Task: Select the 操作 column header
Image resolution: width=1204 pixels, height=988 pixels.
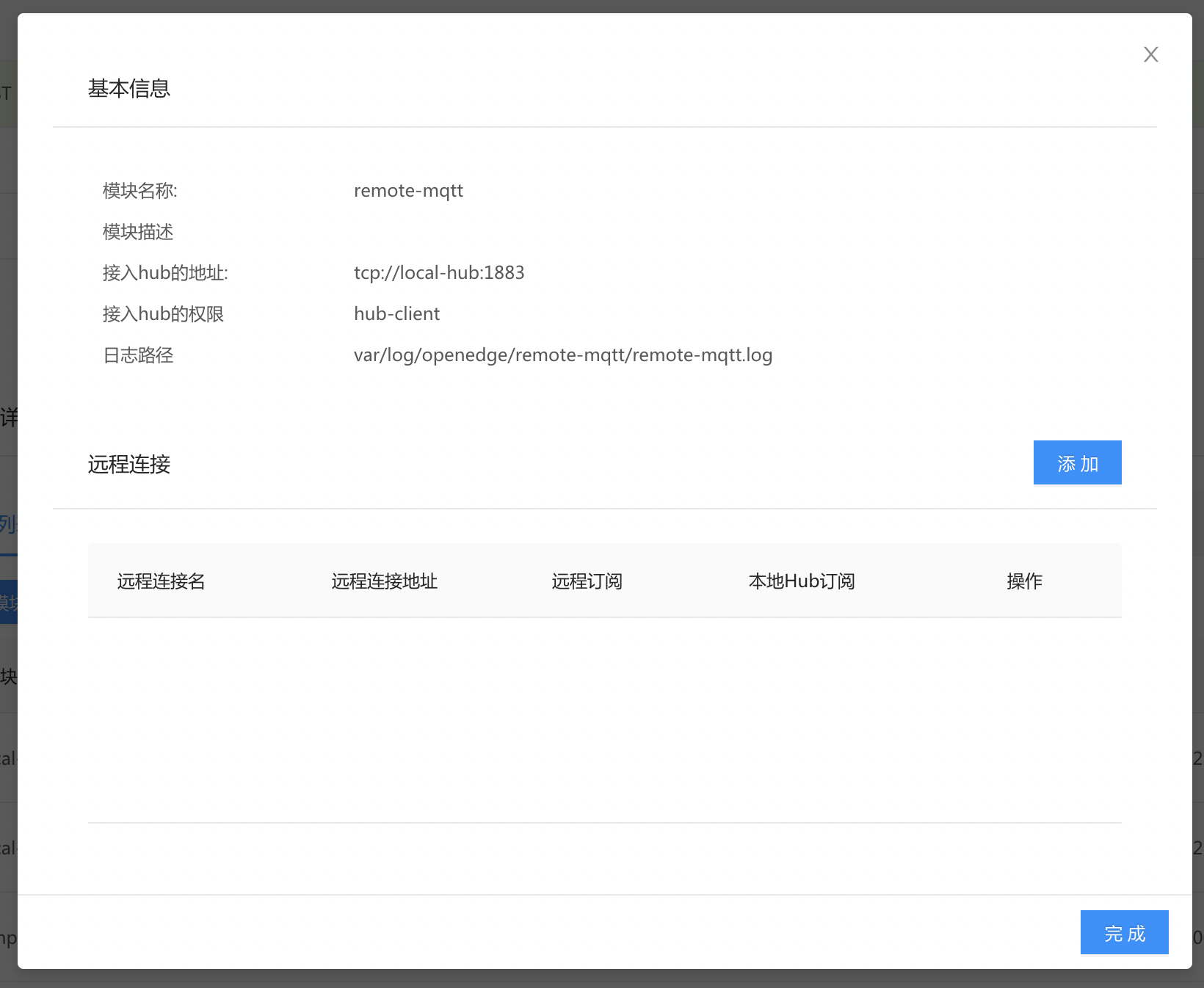Action: pyautogui.click(x=1024, y=581)
